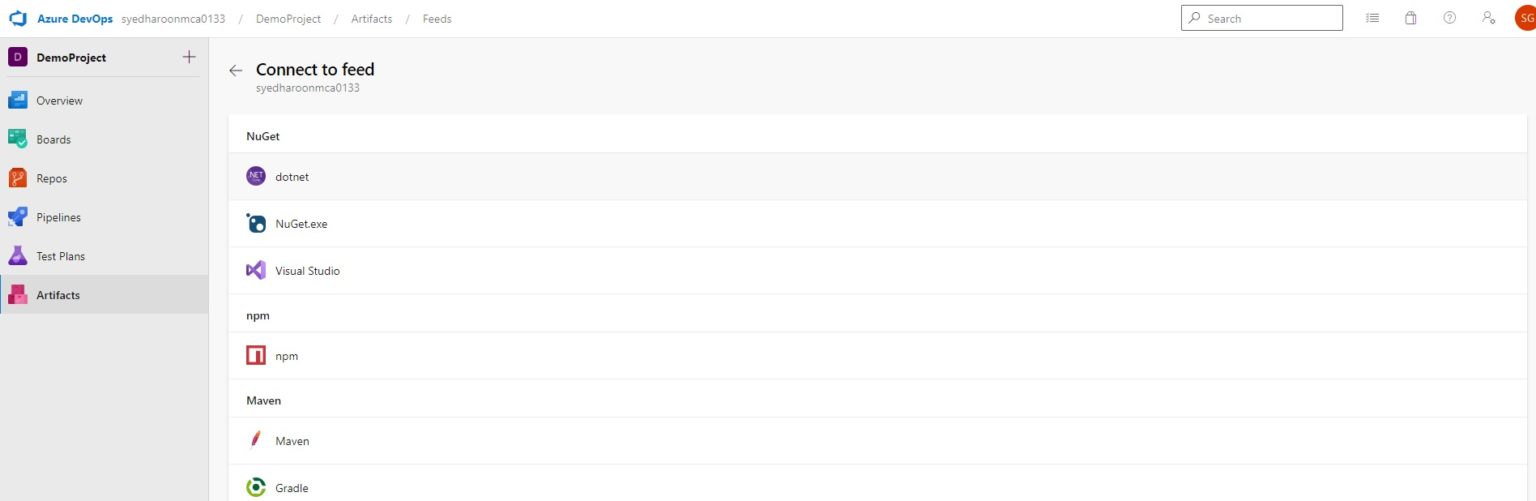Navigate to Repos in sidebar
Viewport: 1536px width, 501px height.
pos(51,179)
